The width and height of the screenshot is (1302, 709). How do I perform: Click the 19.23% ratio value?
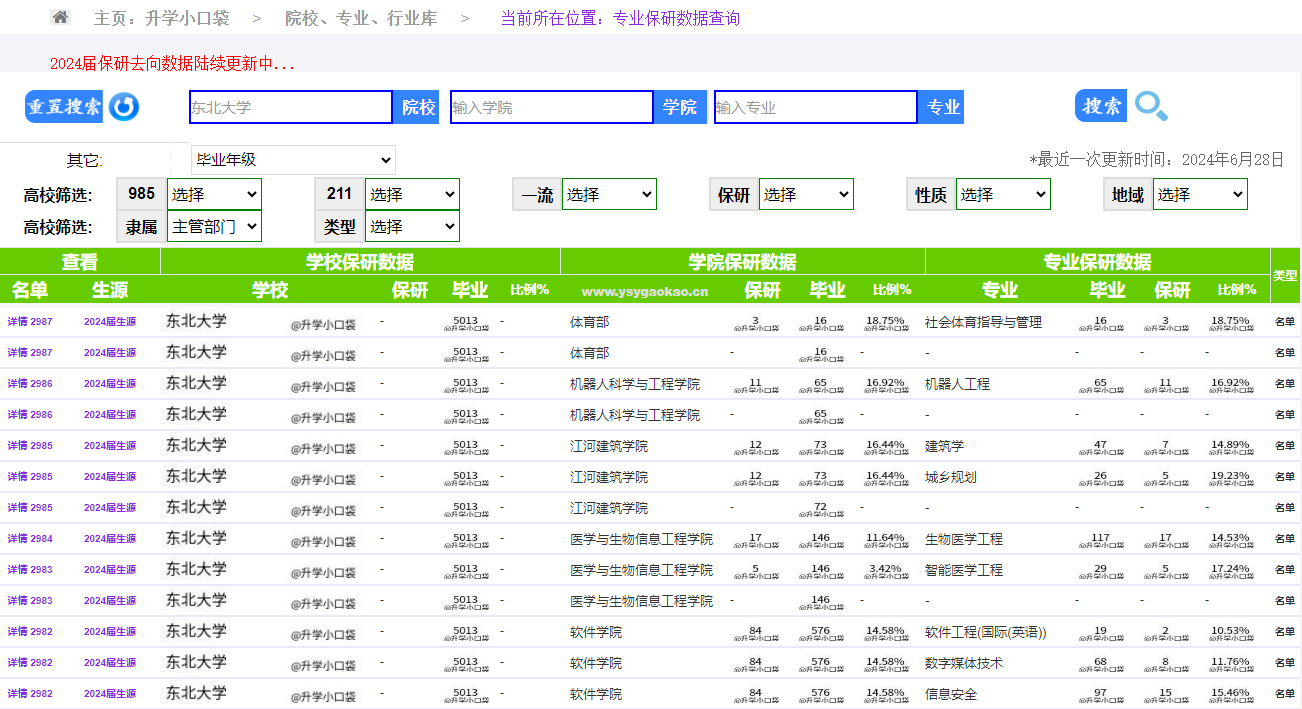point(1230,476)
